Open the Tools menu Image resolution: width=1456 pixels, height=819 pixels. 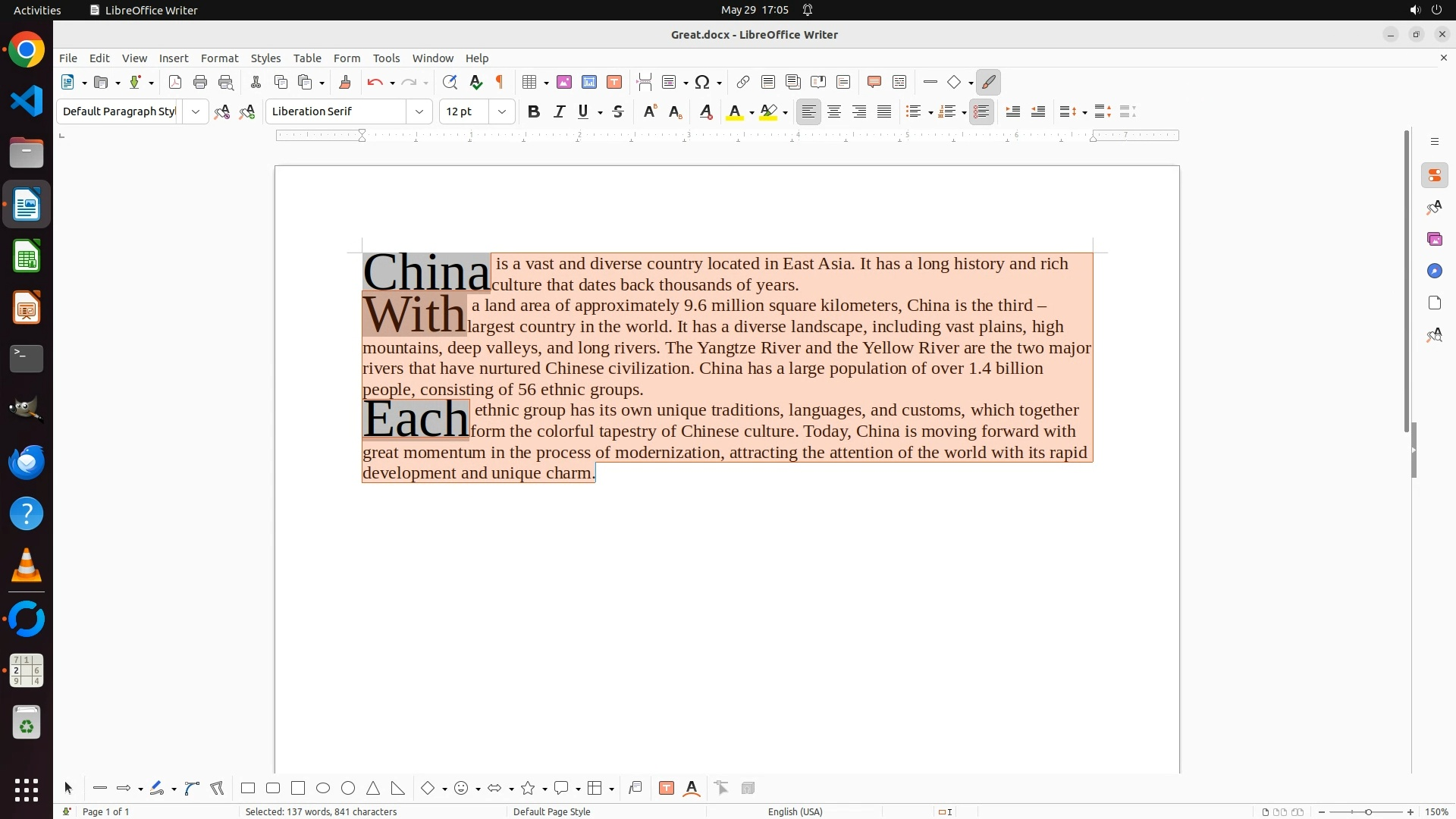point(386,58)
